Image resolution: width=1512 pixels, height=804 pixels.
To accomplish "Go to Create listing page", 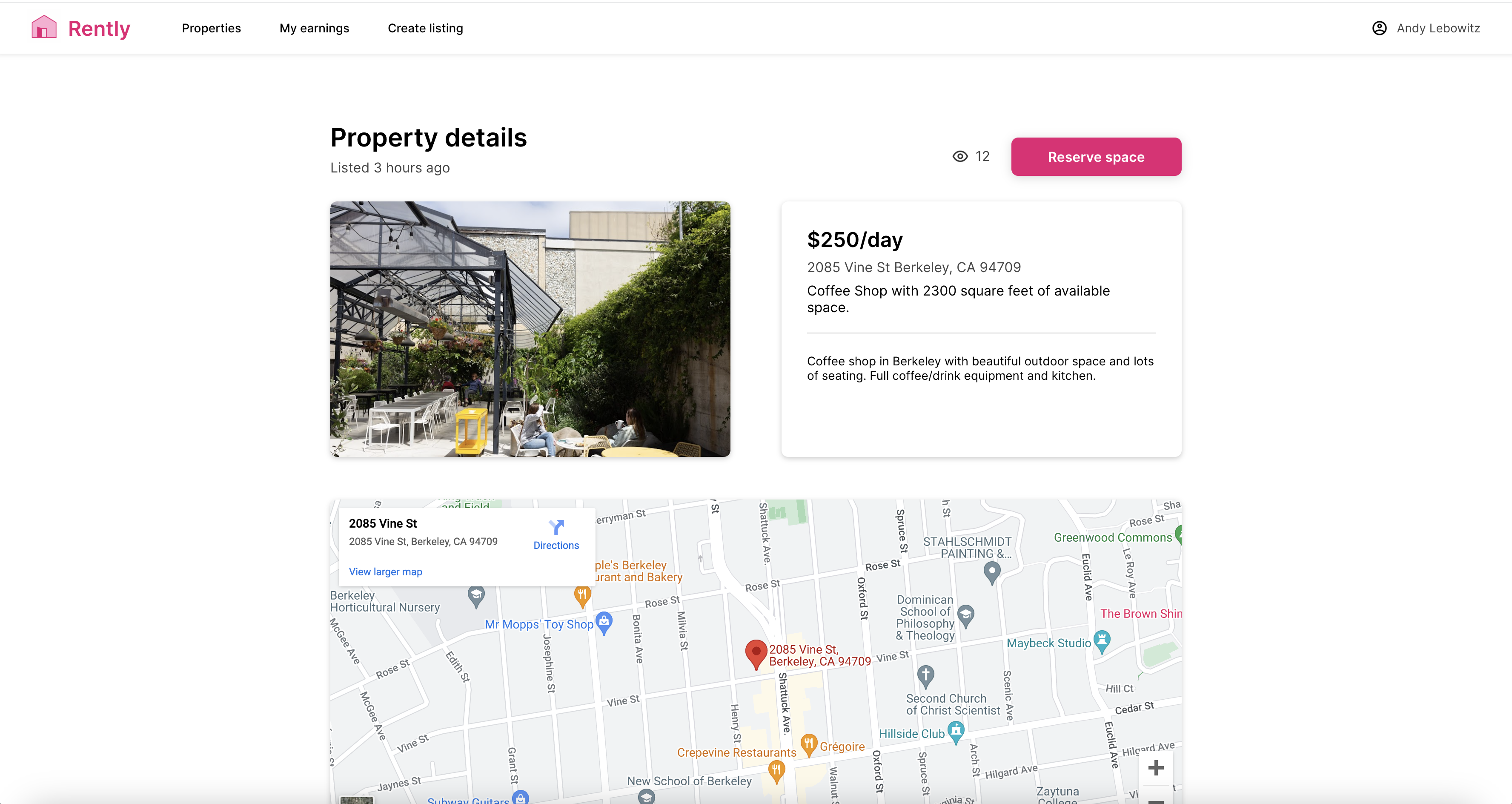I will [425, 28].
